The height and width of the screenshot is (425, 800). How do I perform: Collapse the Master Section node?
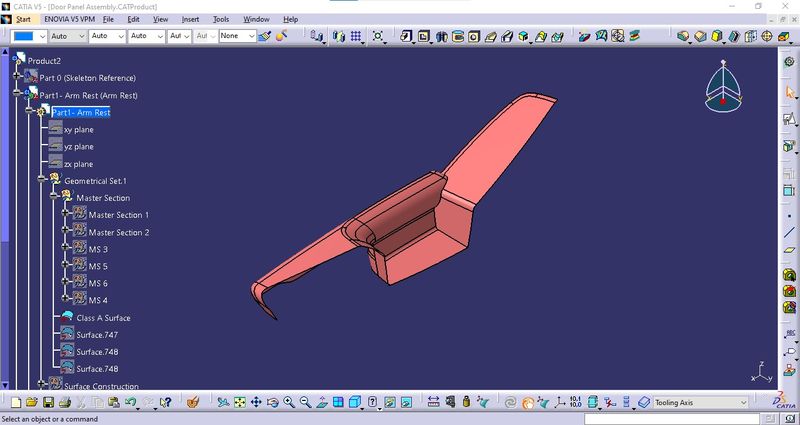pos(54,196)
